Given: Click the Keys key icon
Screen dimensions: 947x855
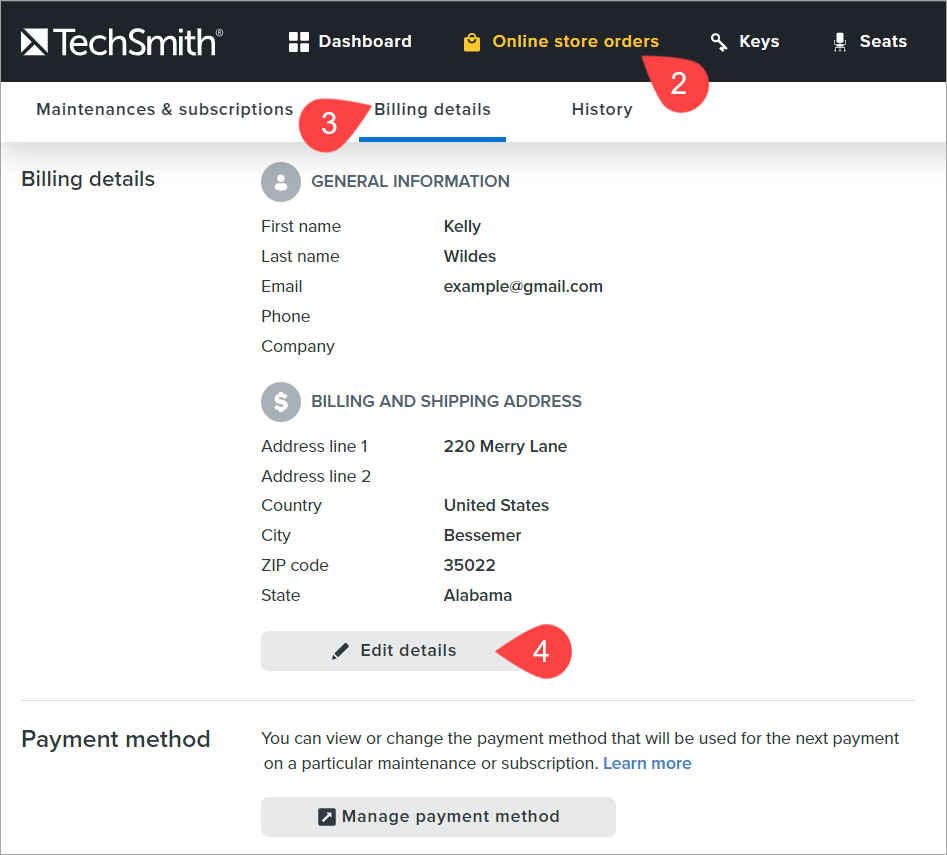Looking at the screenshot, I should 718,42.
